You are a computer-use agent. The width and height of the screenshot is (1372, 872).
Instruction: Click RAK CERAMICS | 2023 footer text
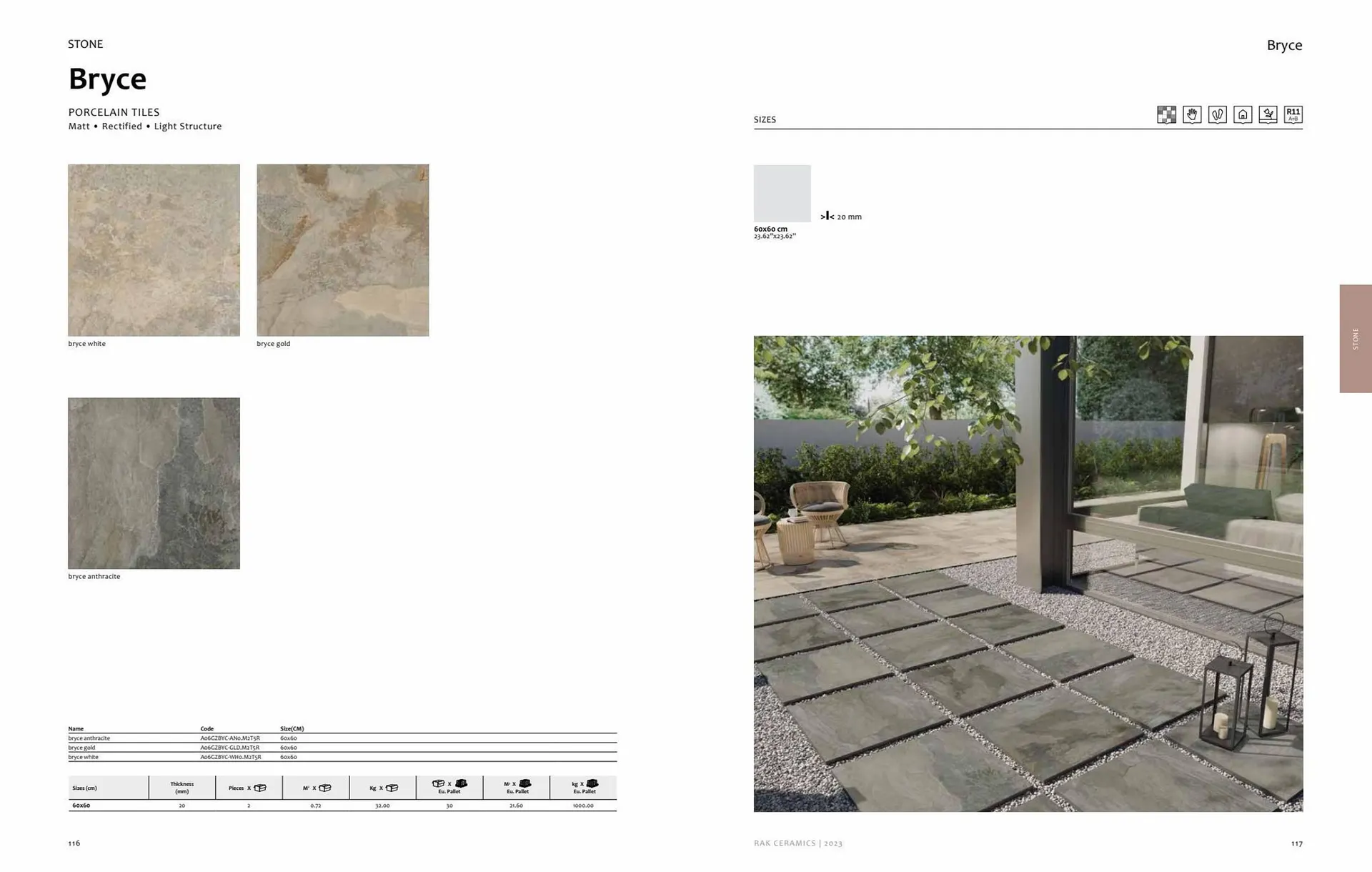(x=797, y=843)
